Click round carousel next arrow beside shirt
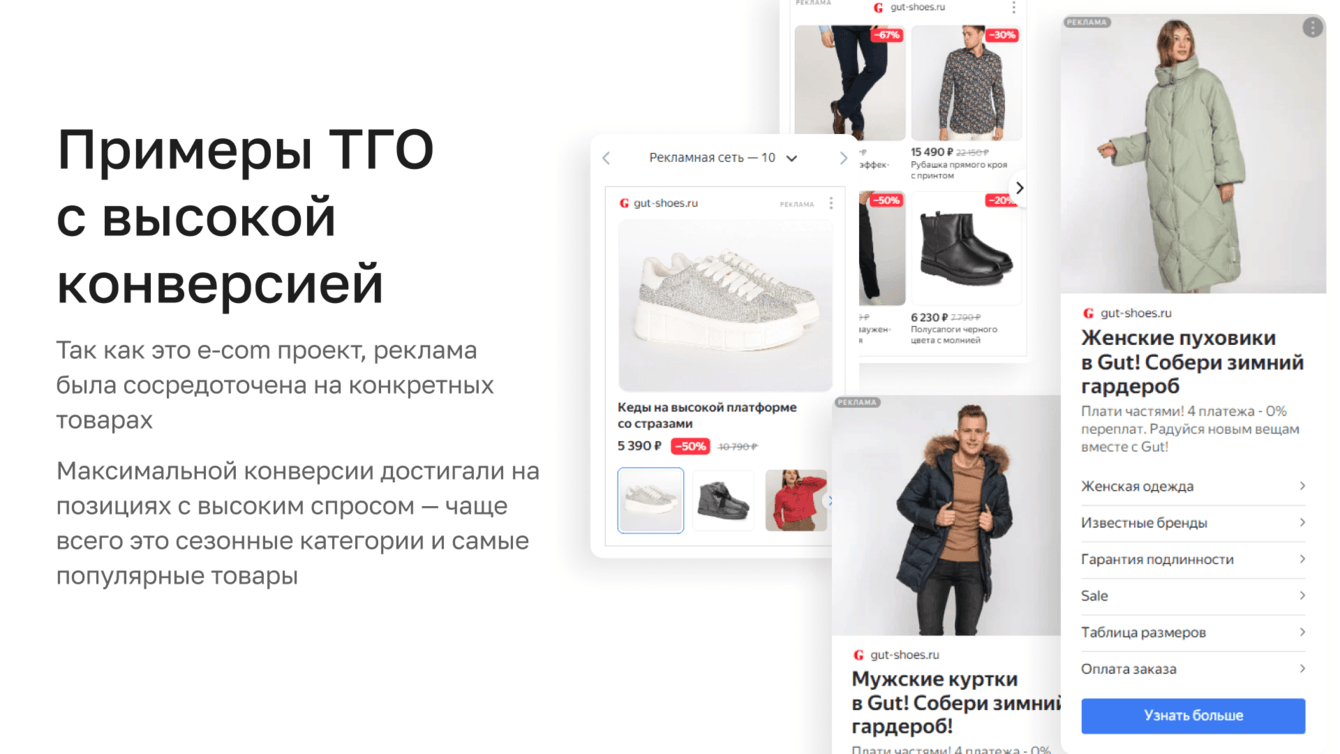The image size is (1340, 754). click(x=1019, y=188)
